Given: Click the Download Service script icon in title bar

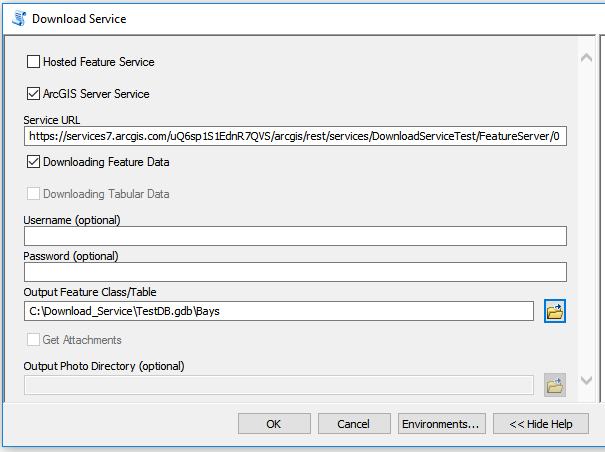Looking at the screenshot, I should coord(18,18).
